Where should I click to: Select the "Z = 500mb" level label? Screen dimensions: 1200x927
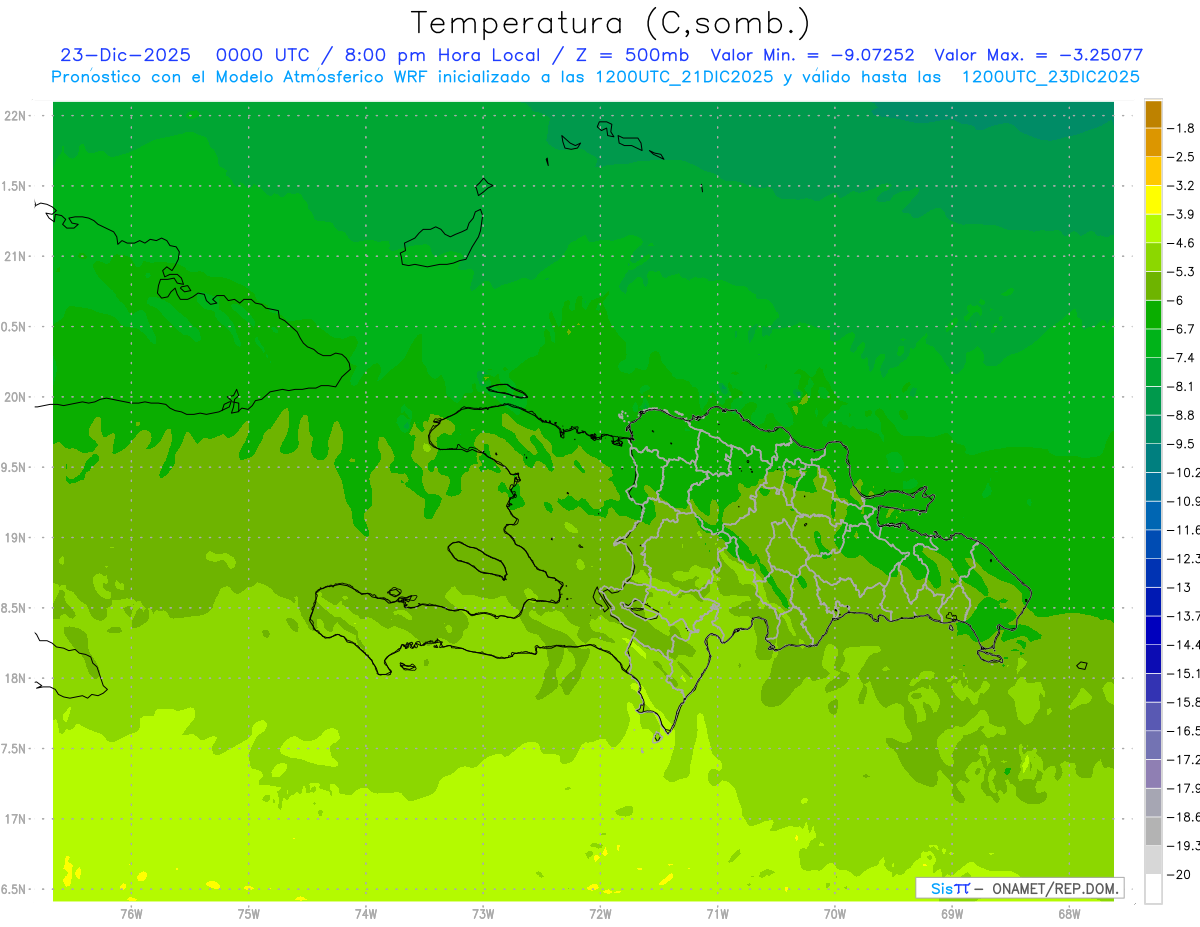point(632,56)
